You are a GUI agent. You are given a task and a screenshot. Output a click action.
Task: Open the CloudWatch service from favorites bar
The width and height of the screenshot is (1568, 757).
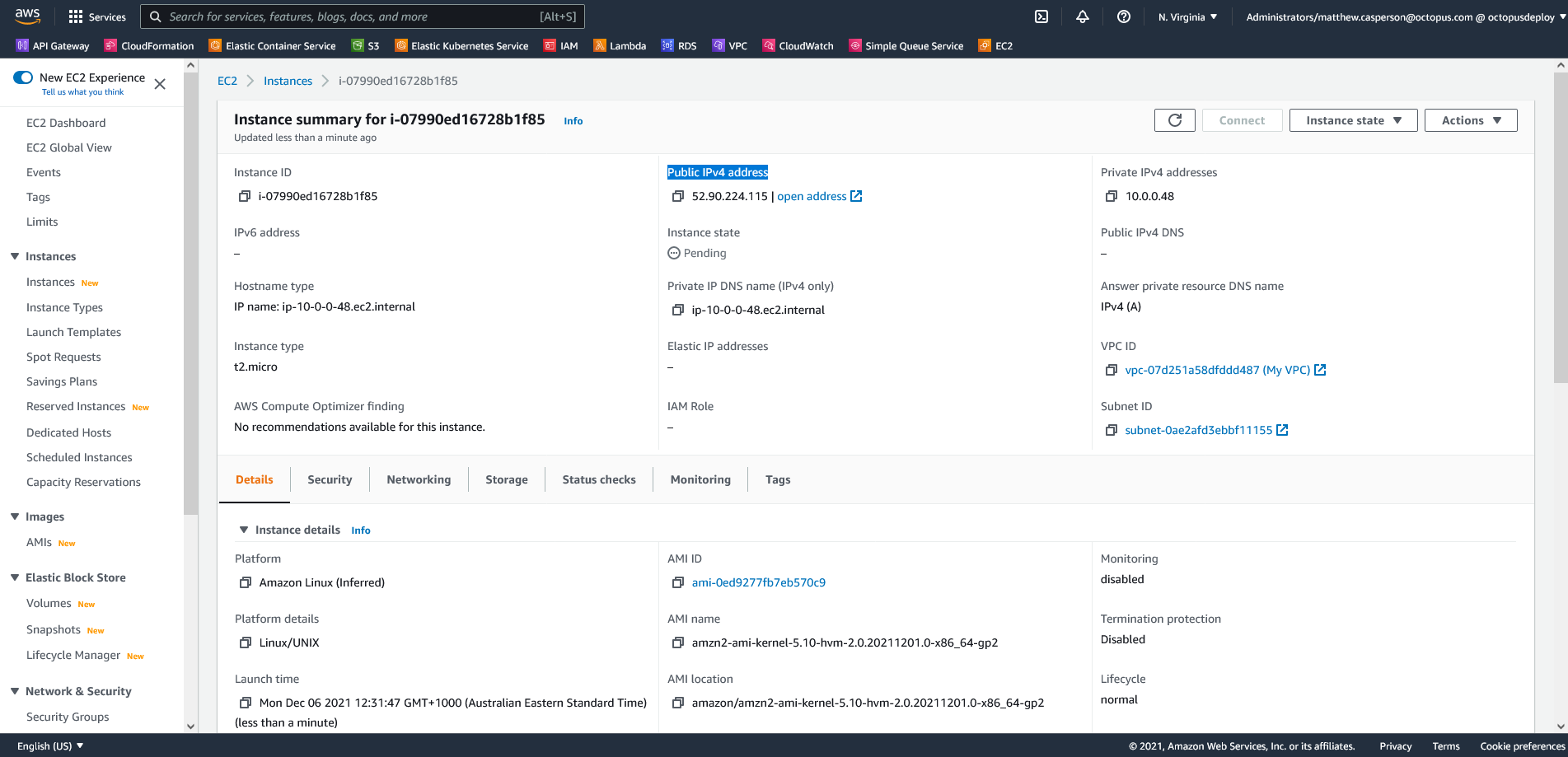pos(798,45)
